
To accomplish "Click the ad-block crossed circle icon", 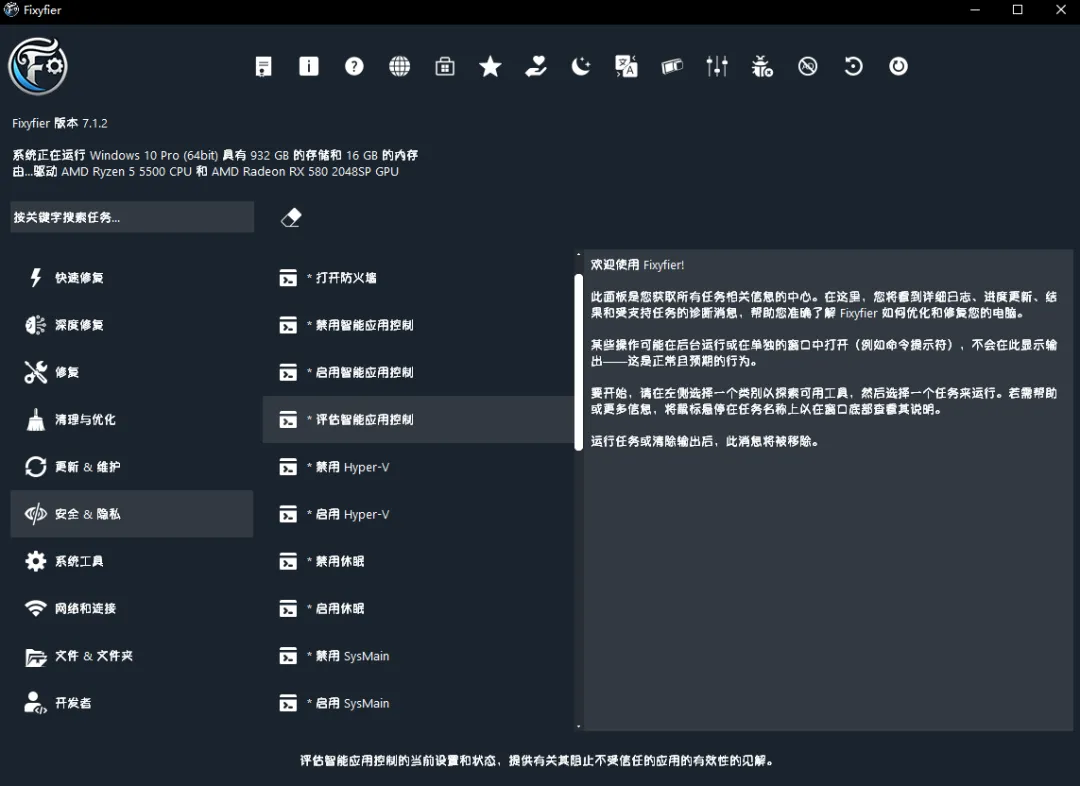I will pos(807,66).
